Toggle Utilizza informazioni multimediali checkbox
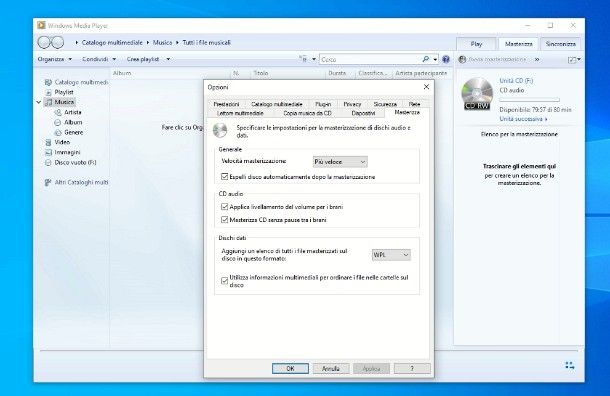The image size is (610, 396). point(224,280)
